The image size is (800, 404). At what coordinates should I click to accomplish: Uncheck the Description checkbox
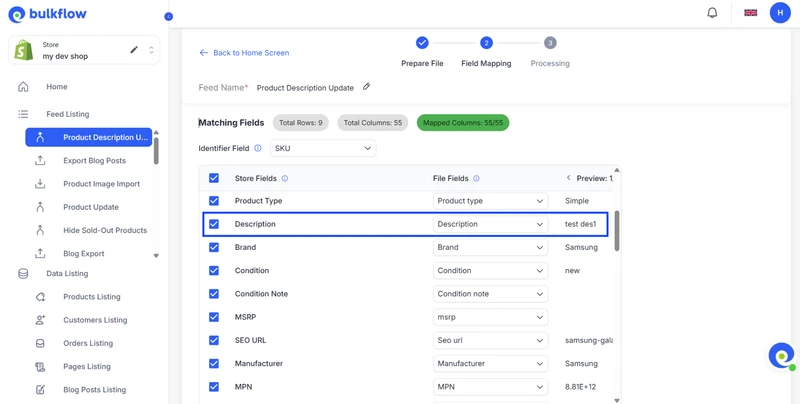pos(214,224)
